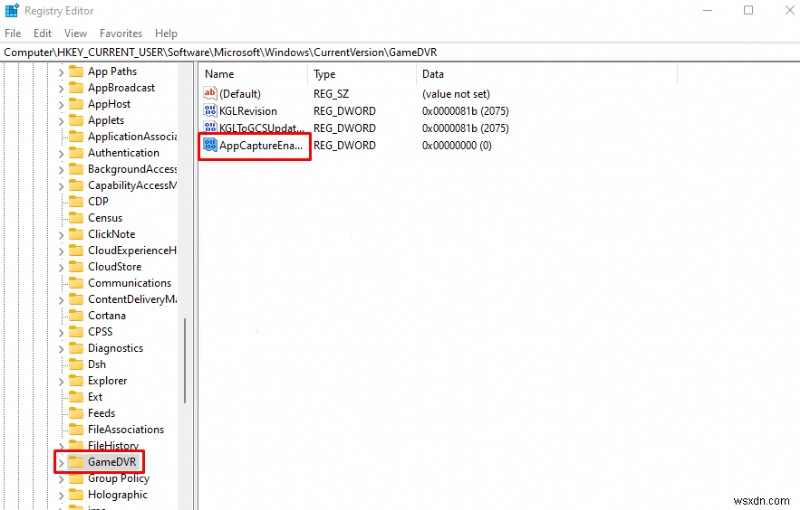800x510 pixels.
Task: Select the FileAssociations folder icon
Action: (76, 429)
